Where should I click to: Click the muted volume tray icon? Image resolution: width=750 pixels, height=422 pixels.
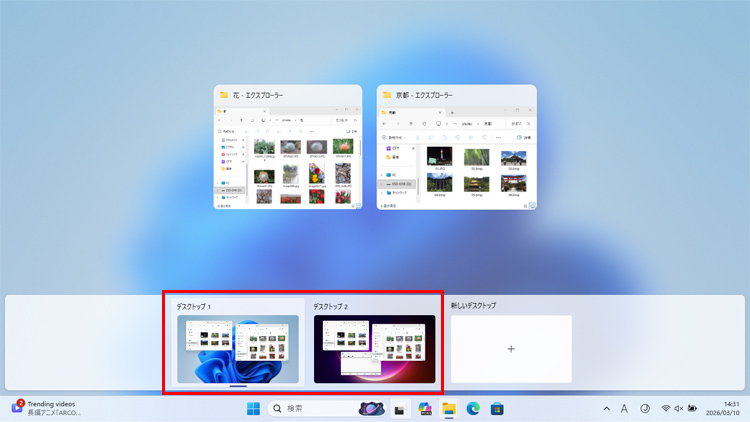(x=679, y=409)
